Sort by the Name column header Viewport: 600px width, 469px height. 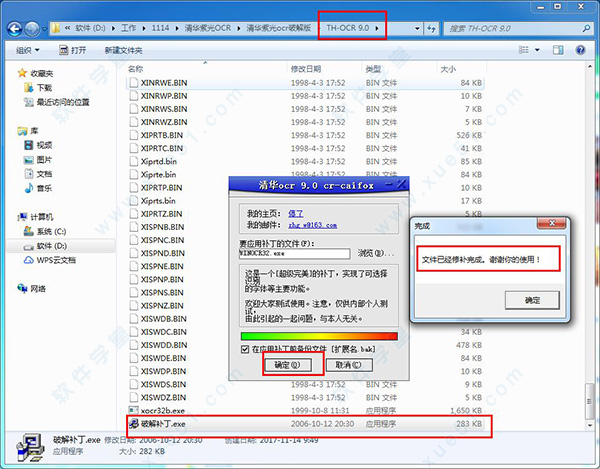click(206, 69)
